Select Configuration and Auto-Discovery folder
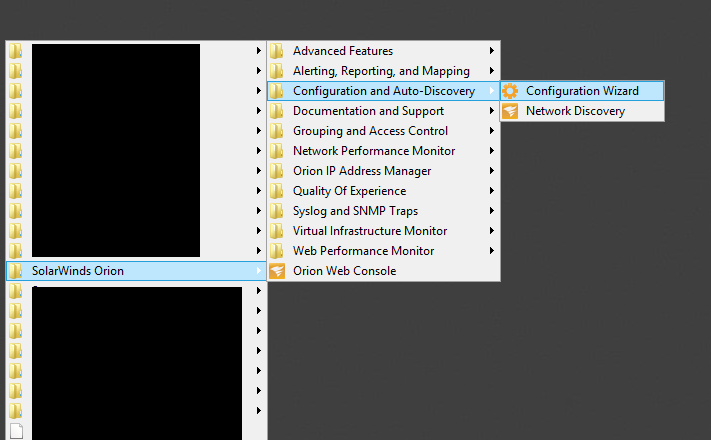Screen dimensions: 711x440 384,91
